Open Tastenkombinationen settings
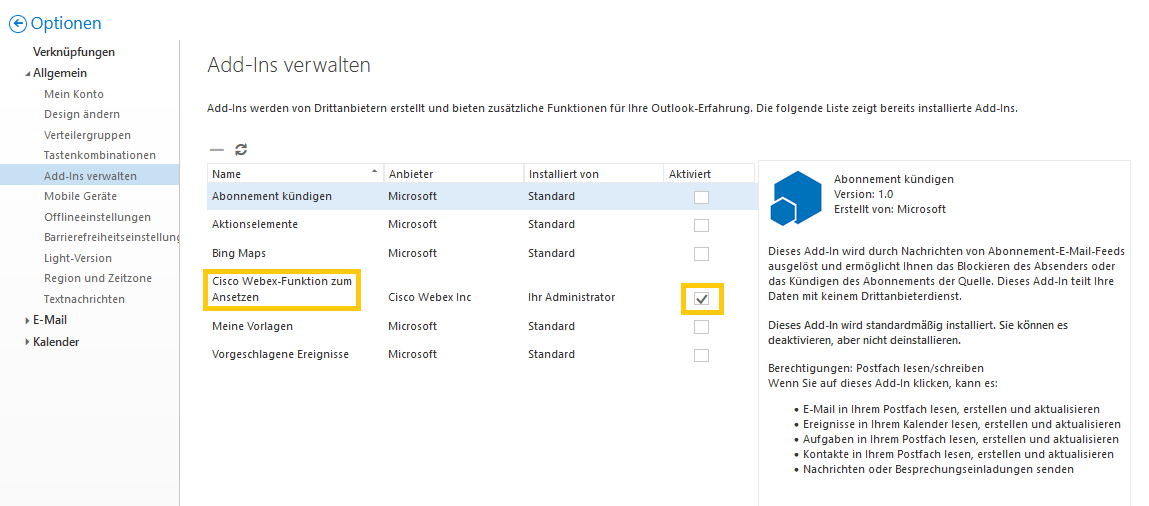 [x=100, y=155]
